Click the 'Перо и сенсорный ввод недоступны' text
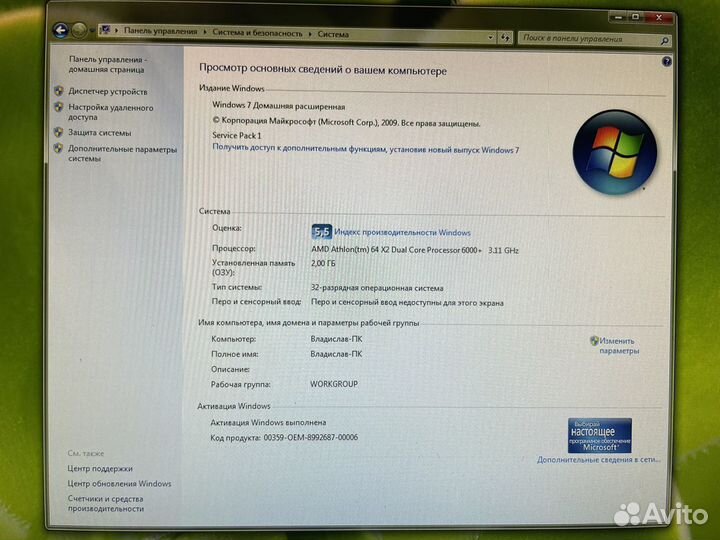The image size is (720, 540). 407,303
